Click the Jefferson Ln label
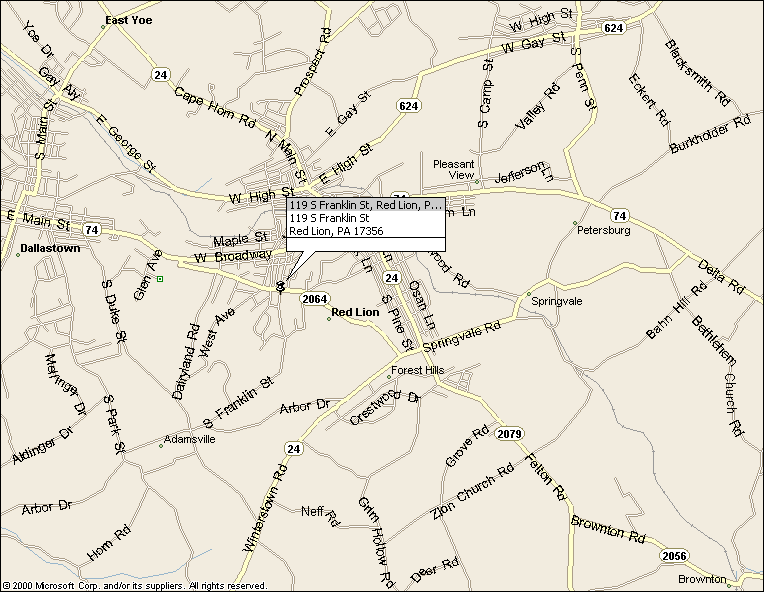 524,172
